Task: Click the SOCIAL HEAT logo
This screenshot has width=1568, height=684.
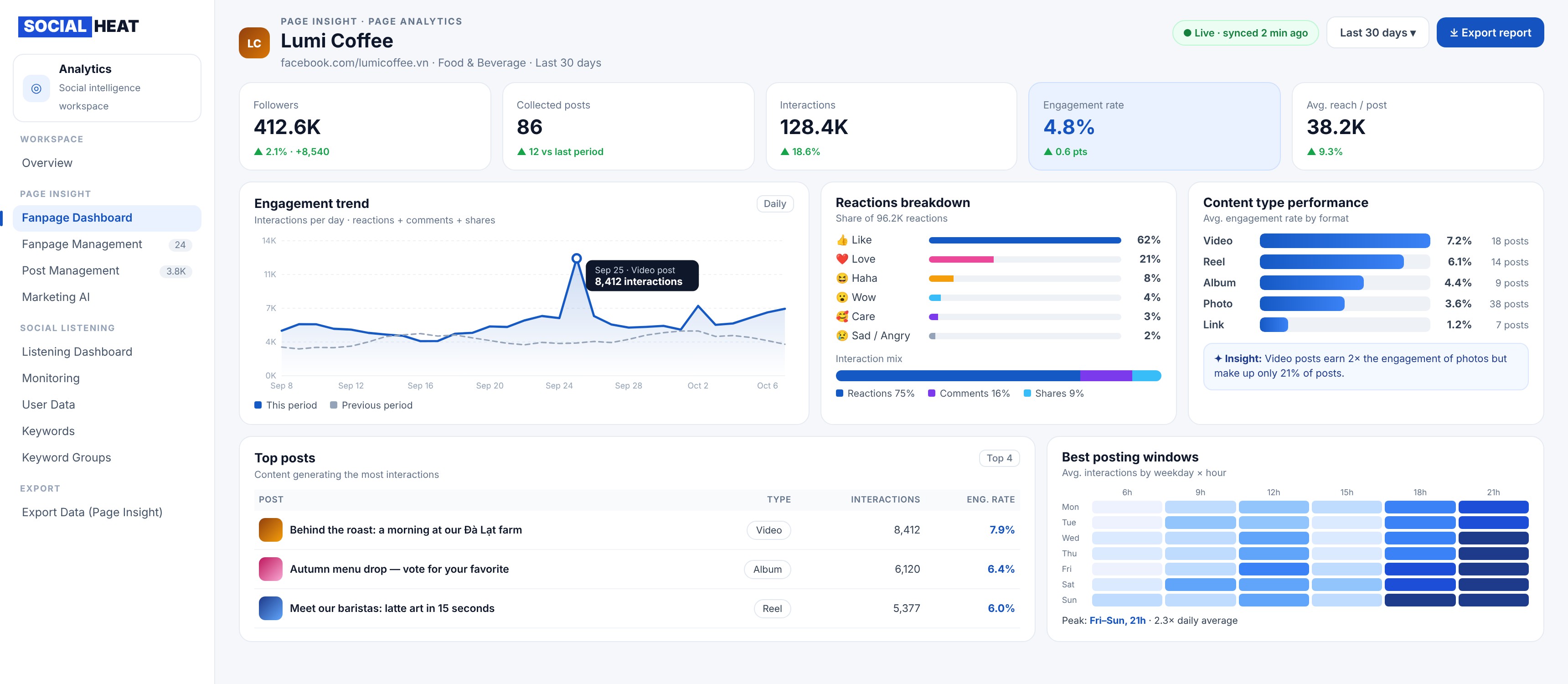Action: [x=79, y=26]
